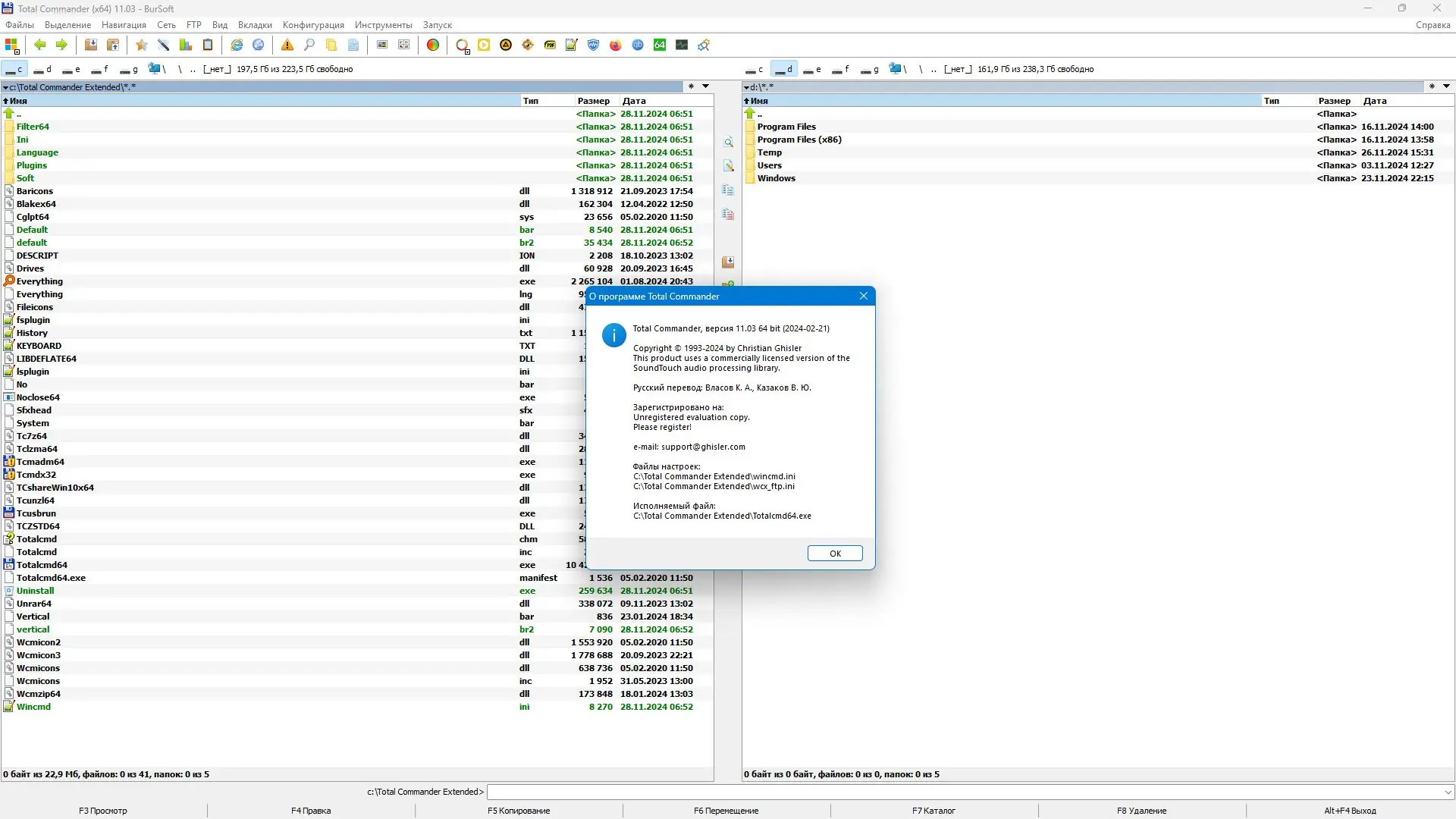
Task: Click the Internet Explorer toolbar icon
Action: click(x=237, y=45)
